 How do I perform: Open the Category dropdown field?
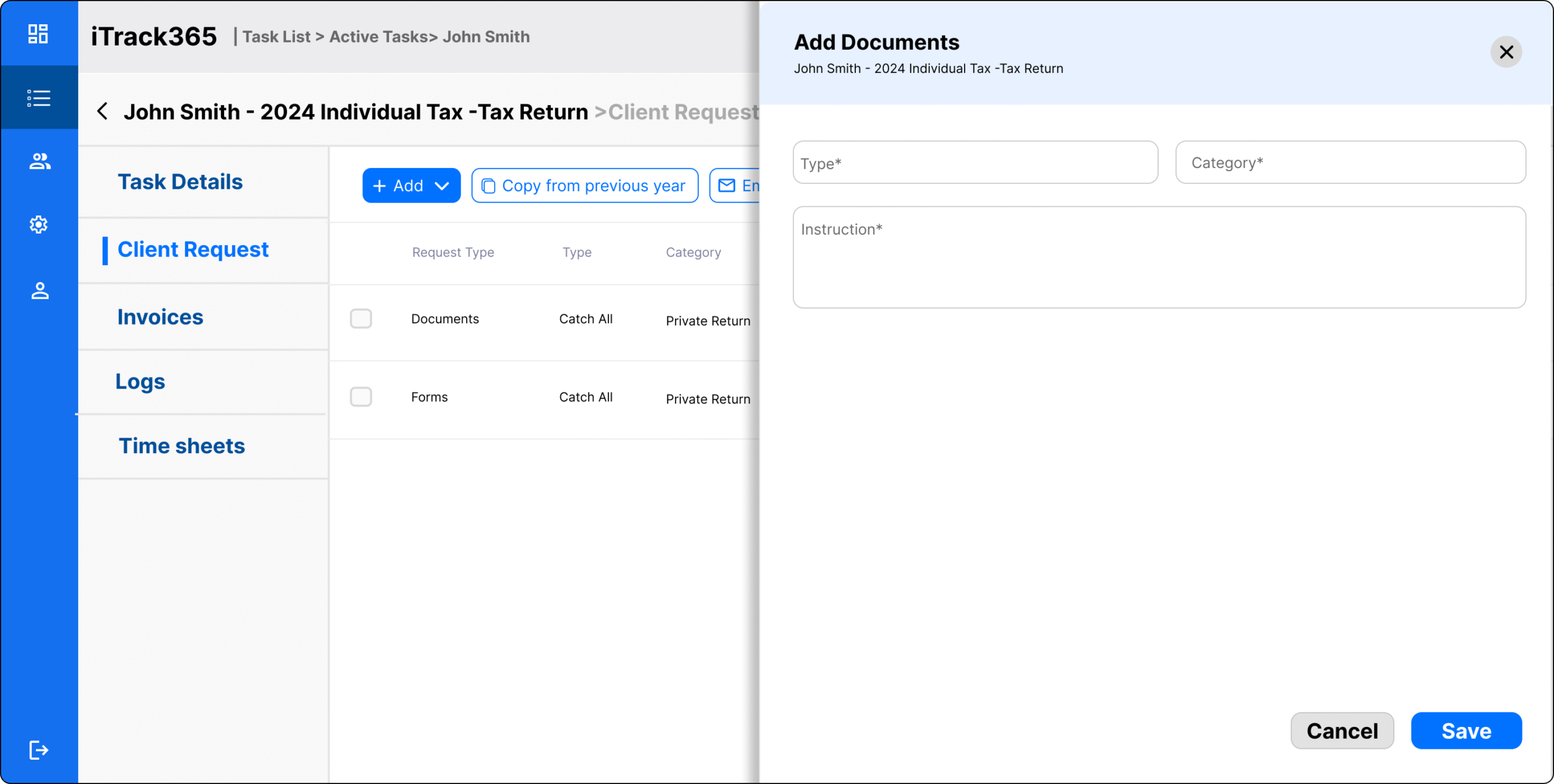pos(1350,163)
